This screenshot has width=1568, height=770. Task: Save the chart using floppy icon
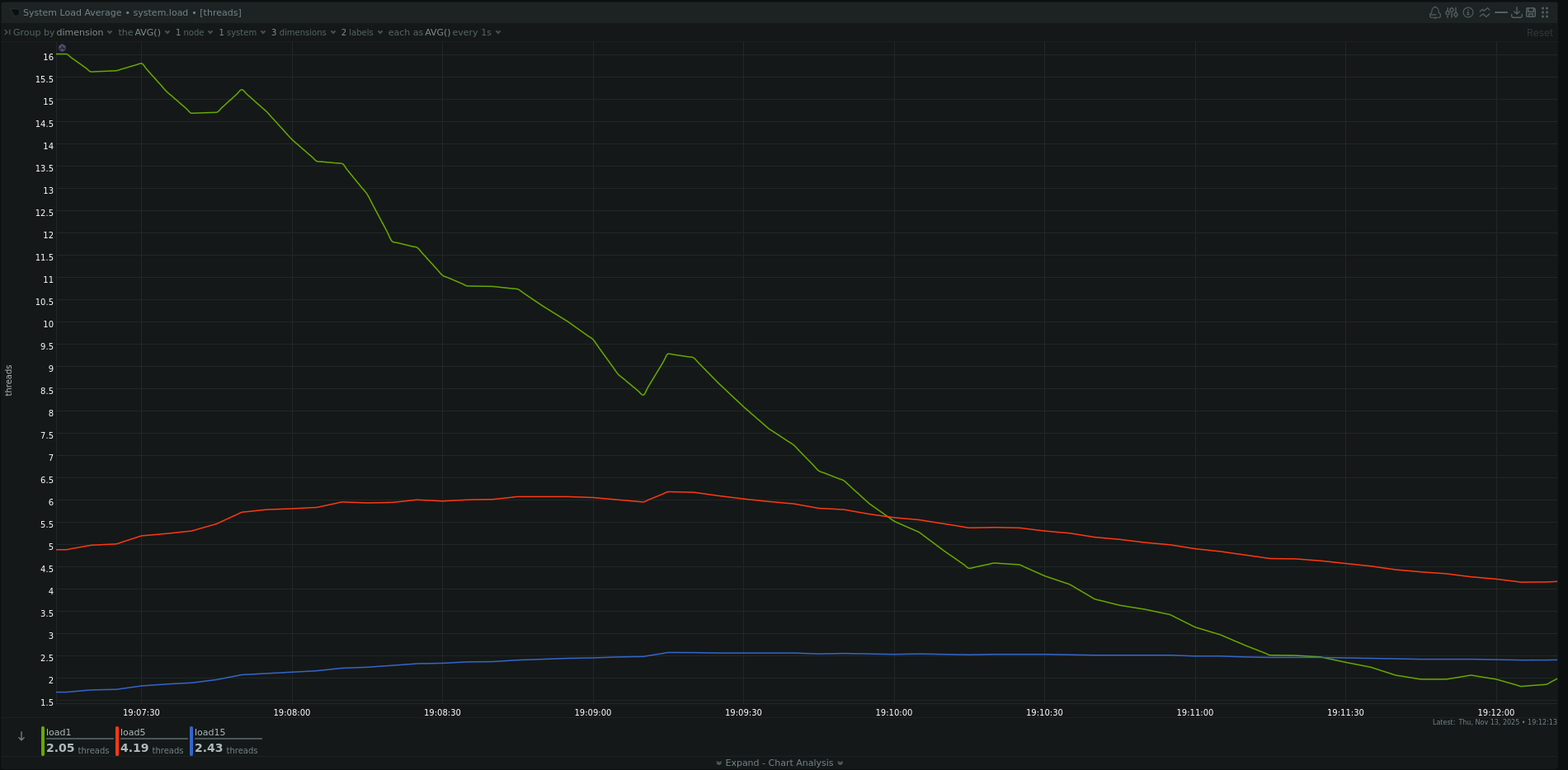click(x=1531, y=12)
